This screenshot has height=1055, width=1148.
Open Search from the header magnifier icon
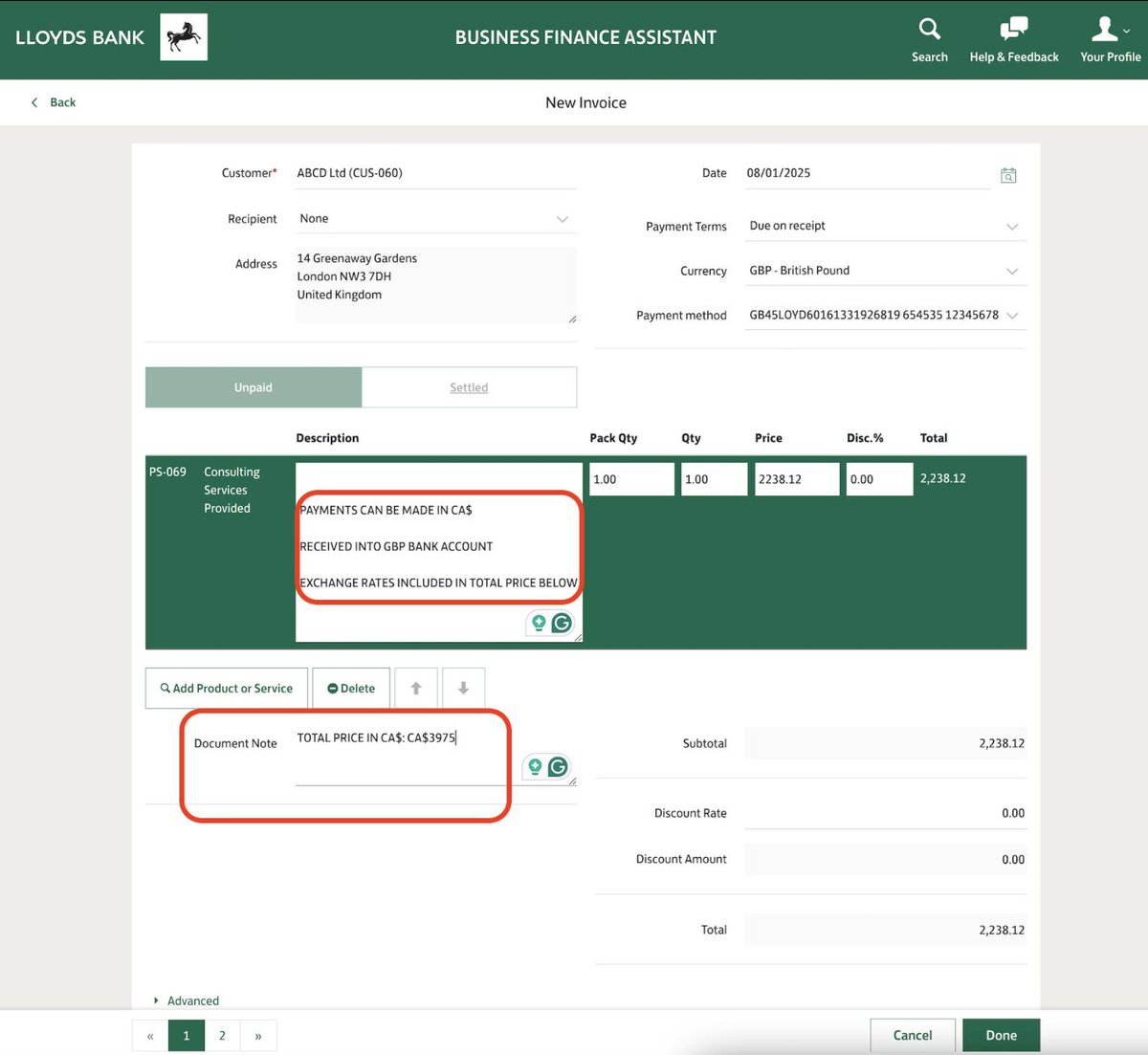pyautogui.click(x=929, y=29)
